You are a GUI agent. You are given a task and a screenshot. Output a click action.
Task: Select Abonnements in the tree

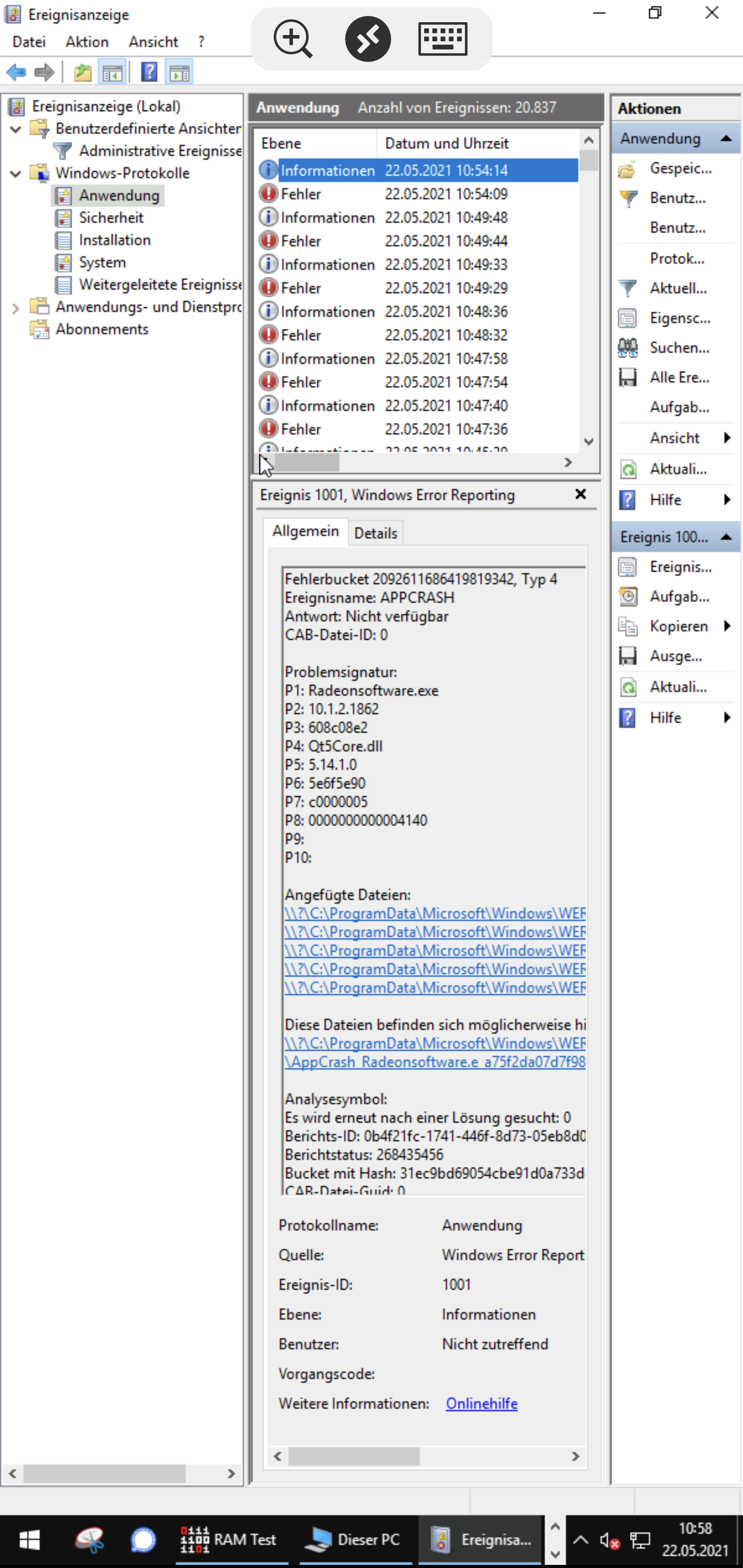click(x=102, y=329)
